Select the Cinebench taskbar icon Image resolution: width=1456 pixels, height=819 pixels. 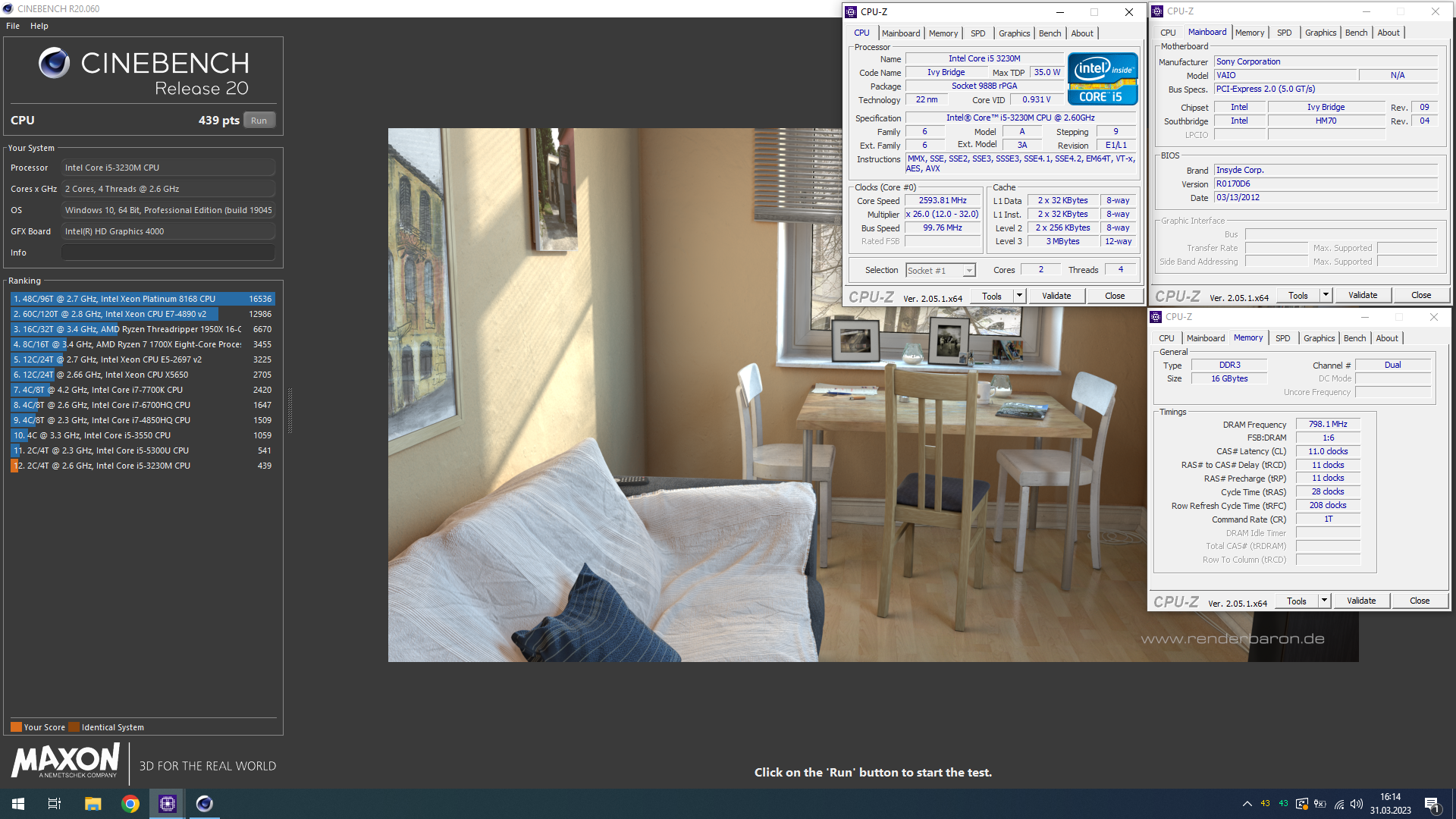click(205, 804)
